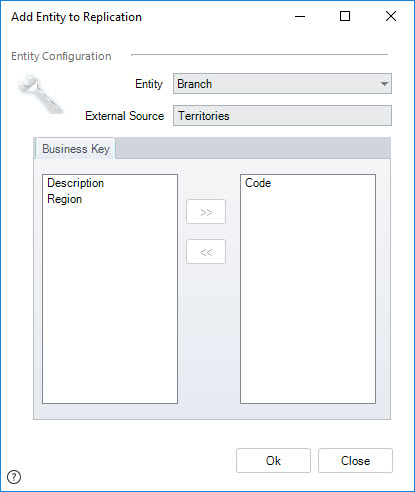Click the dialog title bar text

pos(76,17)
